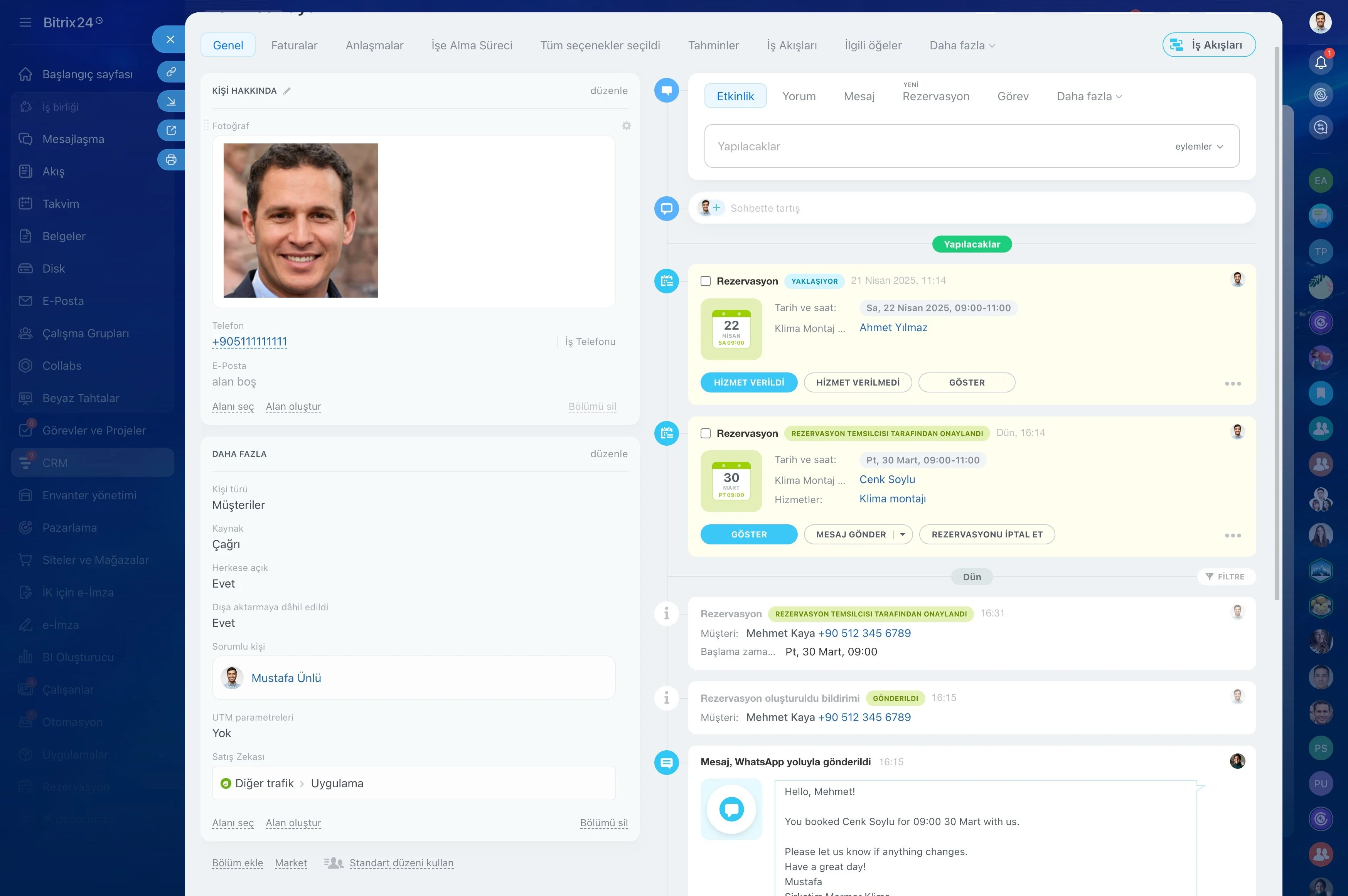Check the checkbox of the Dün 16:14 Rezervasyon
The image size is (1348, 896).
point(706,433)
